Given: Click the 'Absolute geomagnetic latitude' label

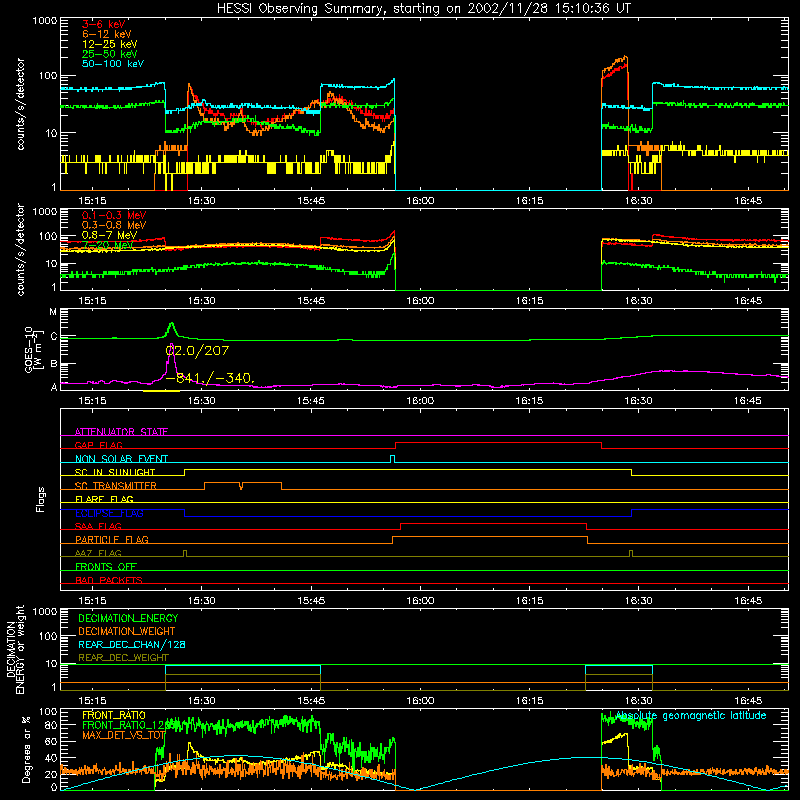Looking at the screenshot, I should [x=691, y=715].
